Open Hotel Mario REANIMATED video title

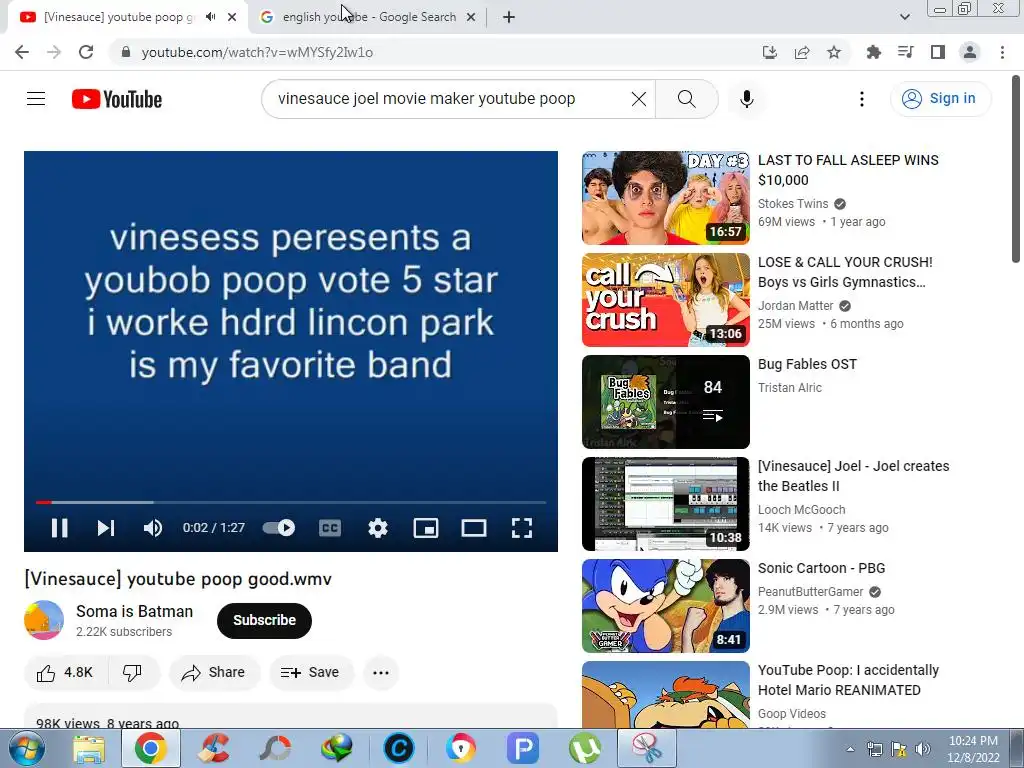pyautogui.click(x=848, y=680)
